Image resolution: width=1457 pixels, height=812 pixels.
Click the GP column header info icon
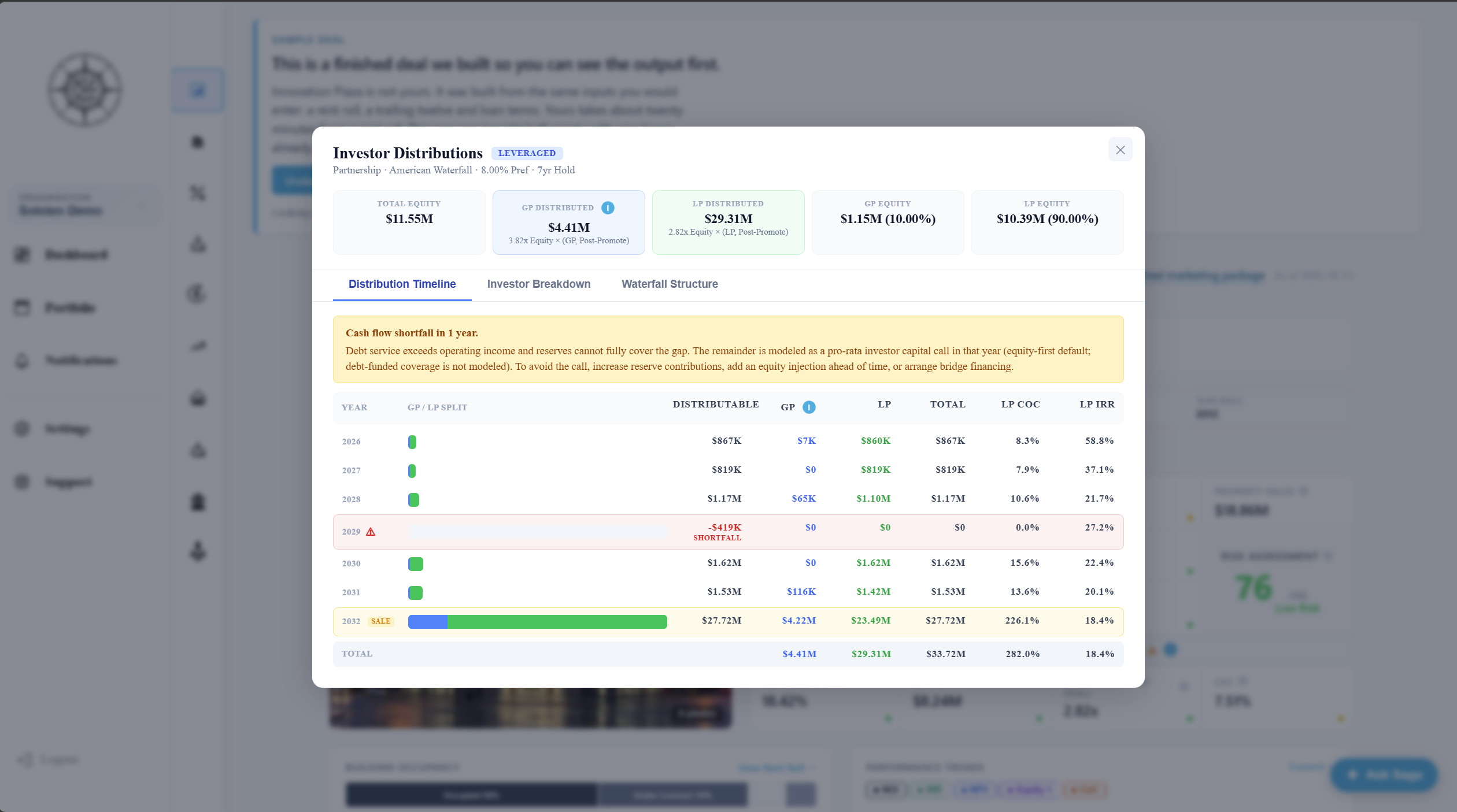click(809, 407)
